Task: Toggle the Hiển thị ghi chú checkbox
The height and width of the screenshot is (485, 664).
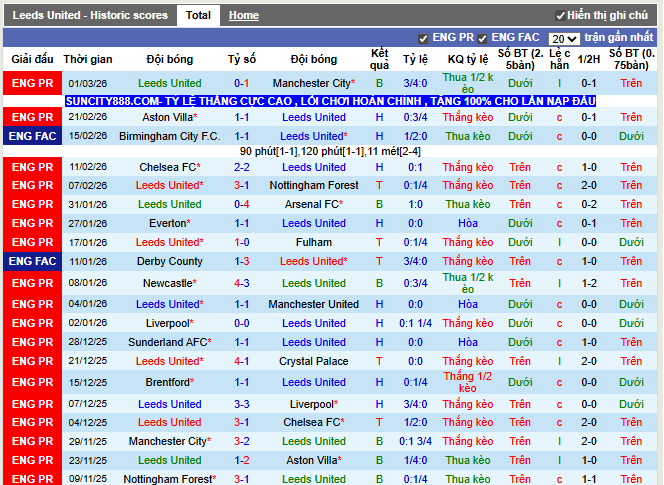Action: coord(560,16)
